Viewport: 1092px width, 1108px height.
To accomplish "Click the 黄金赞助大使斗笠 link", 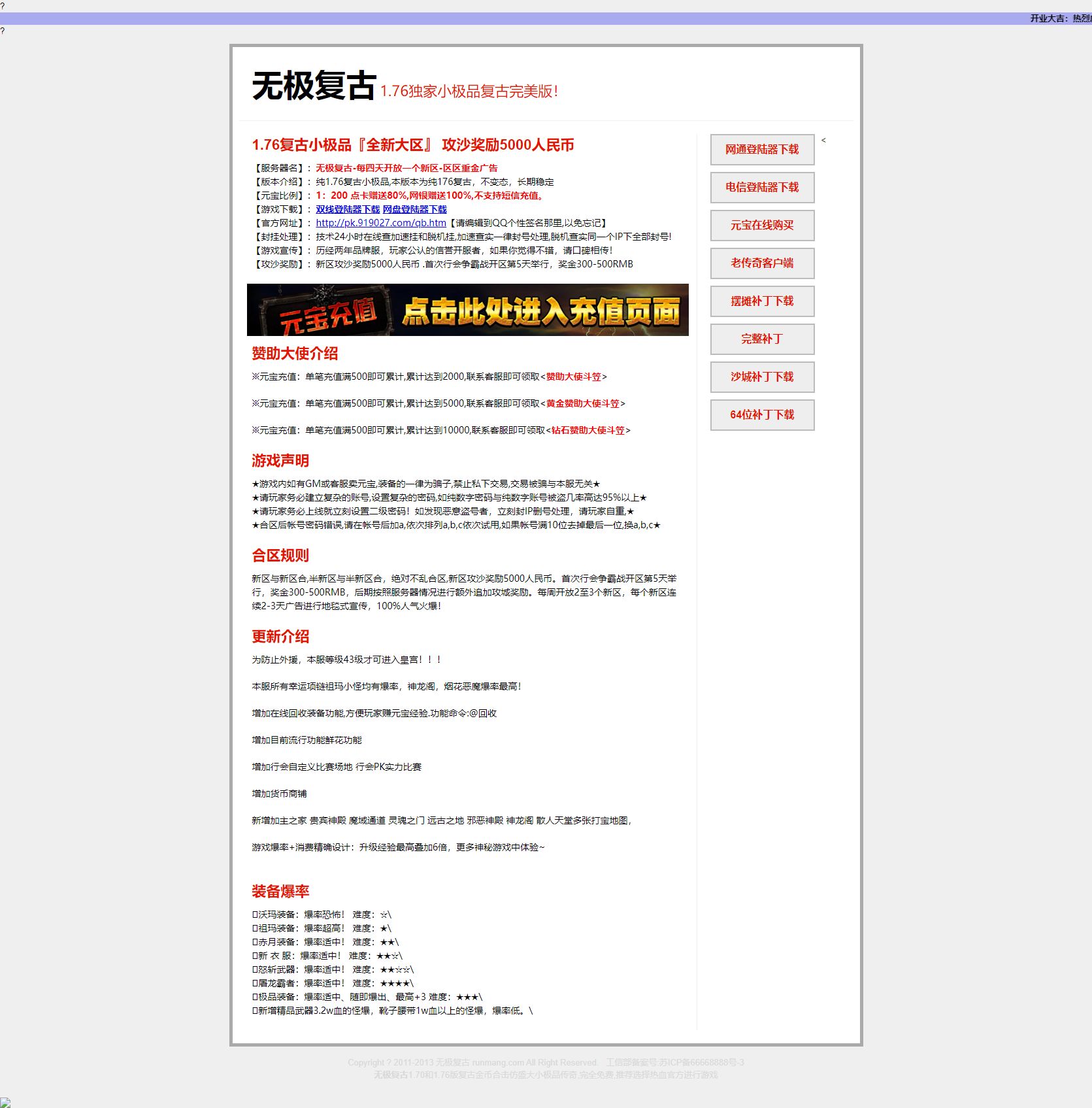I will click(x=582, y=404).
